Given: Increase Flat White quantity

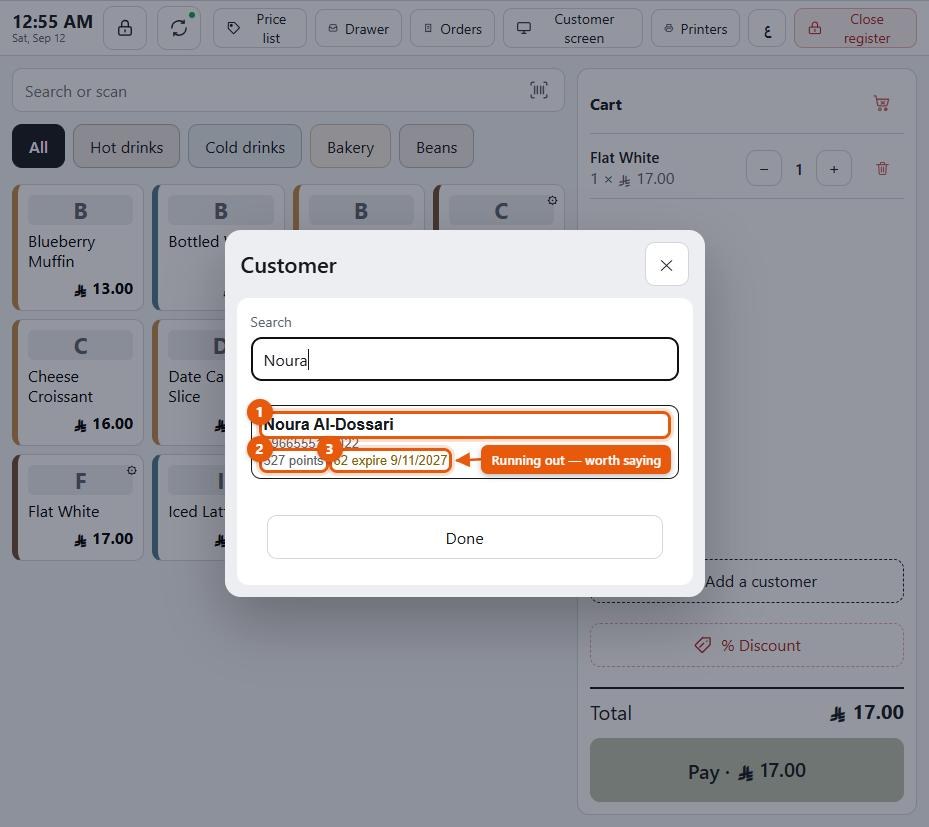Looking at the screenshot, I should coord(834,169).
